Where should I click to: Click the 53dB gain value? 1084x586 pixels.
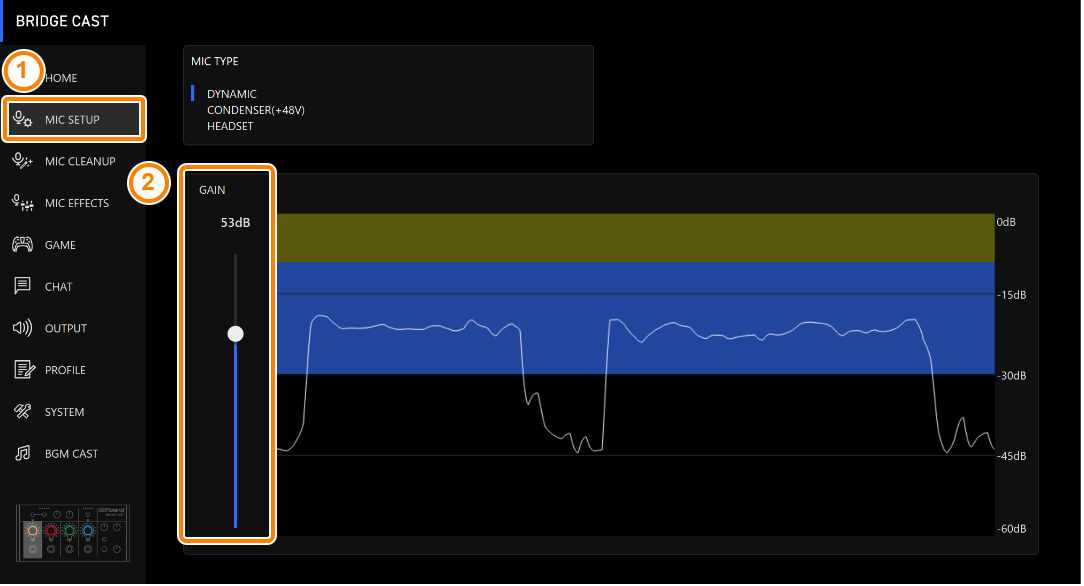235,223
